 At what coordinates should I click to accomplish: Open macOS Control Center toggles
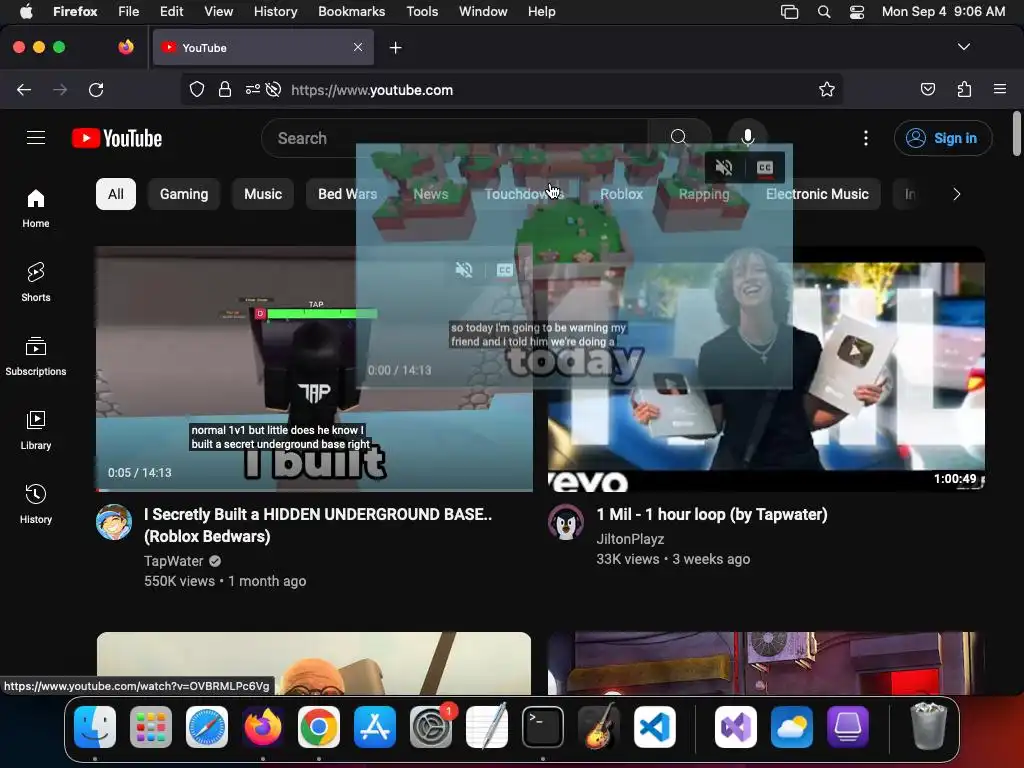[857, 12]
